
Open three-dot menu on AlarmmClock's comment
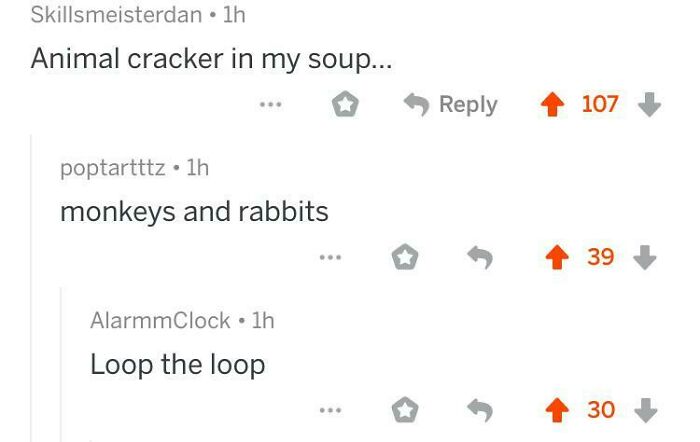330,410
